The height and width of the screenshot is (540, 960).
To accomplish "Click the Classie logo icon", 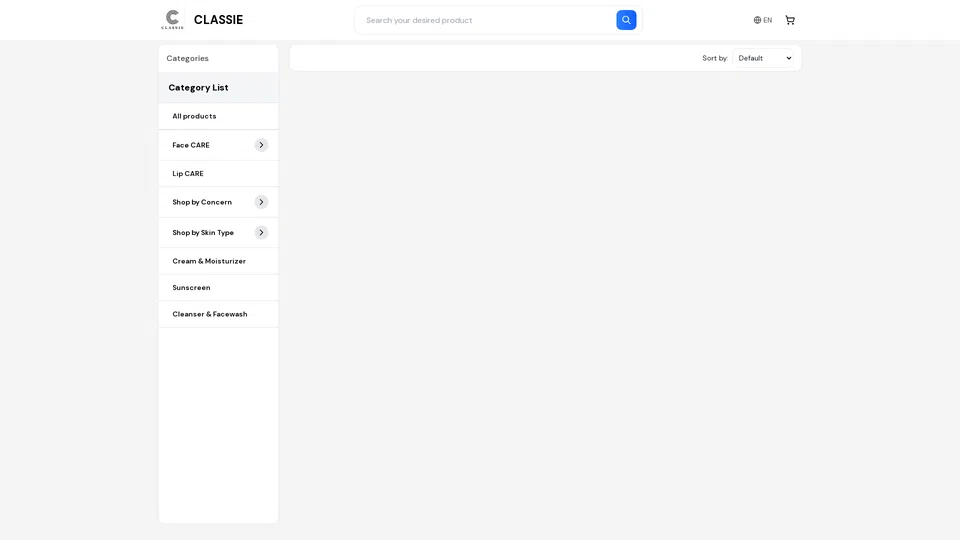I will 172,20.
